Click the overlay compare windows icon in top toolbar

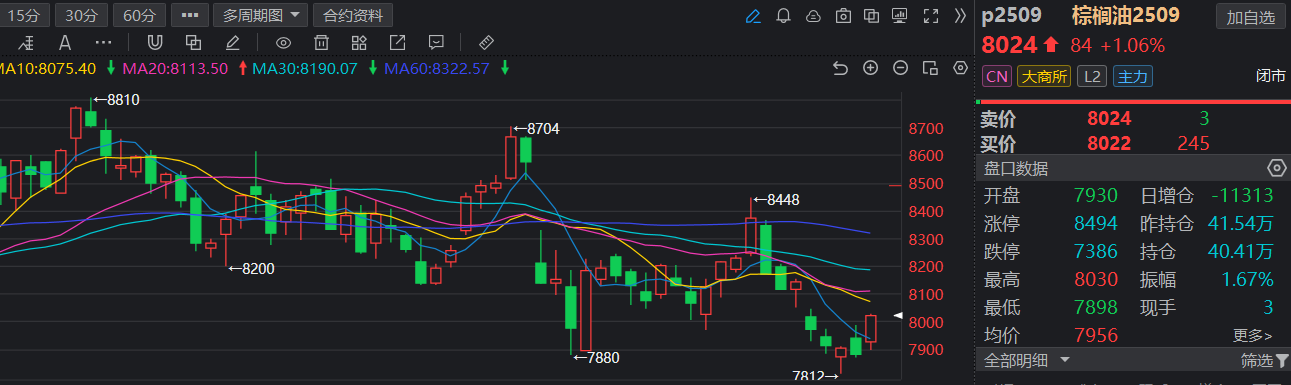(x=872, y=16)
